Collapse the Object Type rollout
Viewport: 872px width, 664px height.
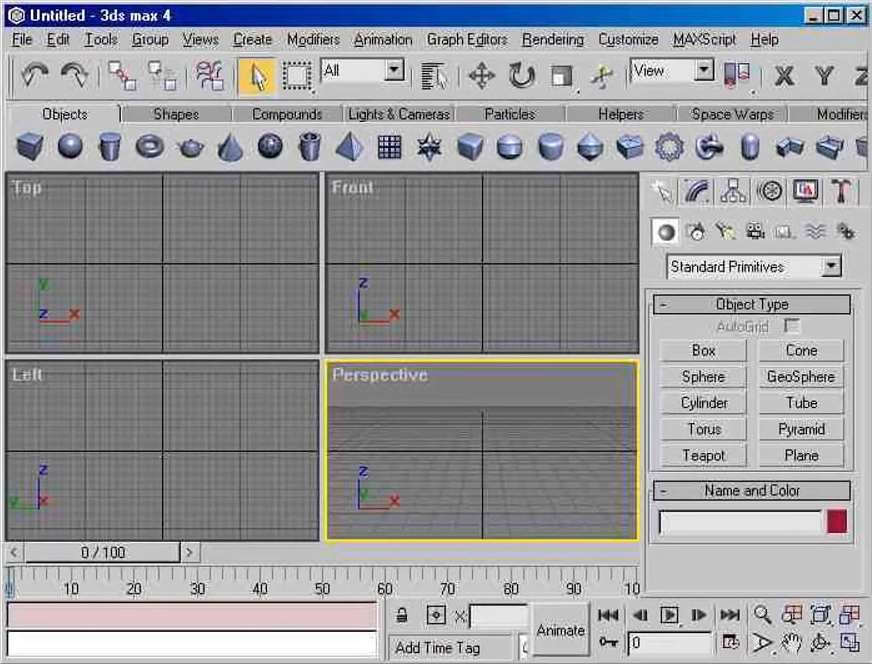(752, 304)
